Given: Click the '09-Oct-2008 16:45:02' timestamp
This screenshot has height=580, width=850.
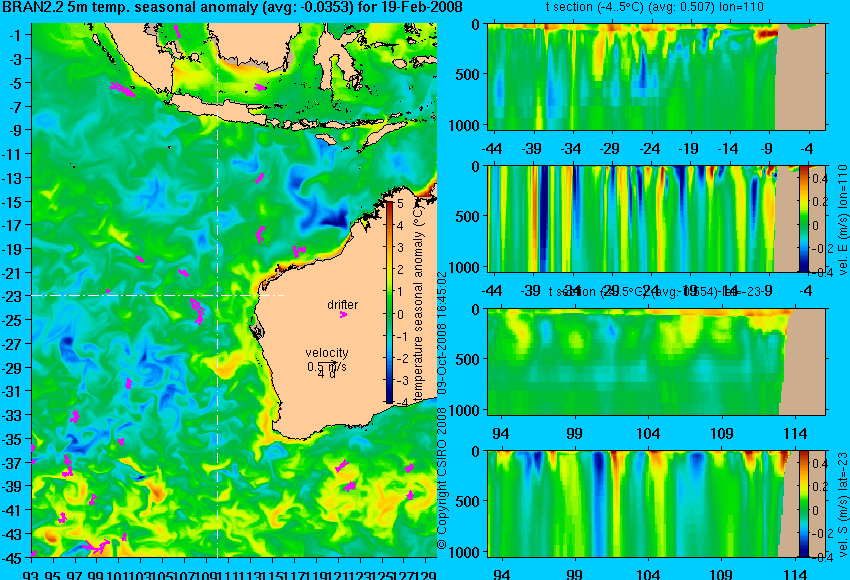Looking at the screenshot, I should [442, 333].
